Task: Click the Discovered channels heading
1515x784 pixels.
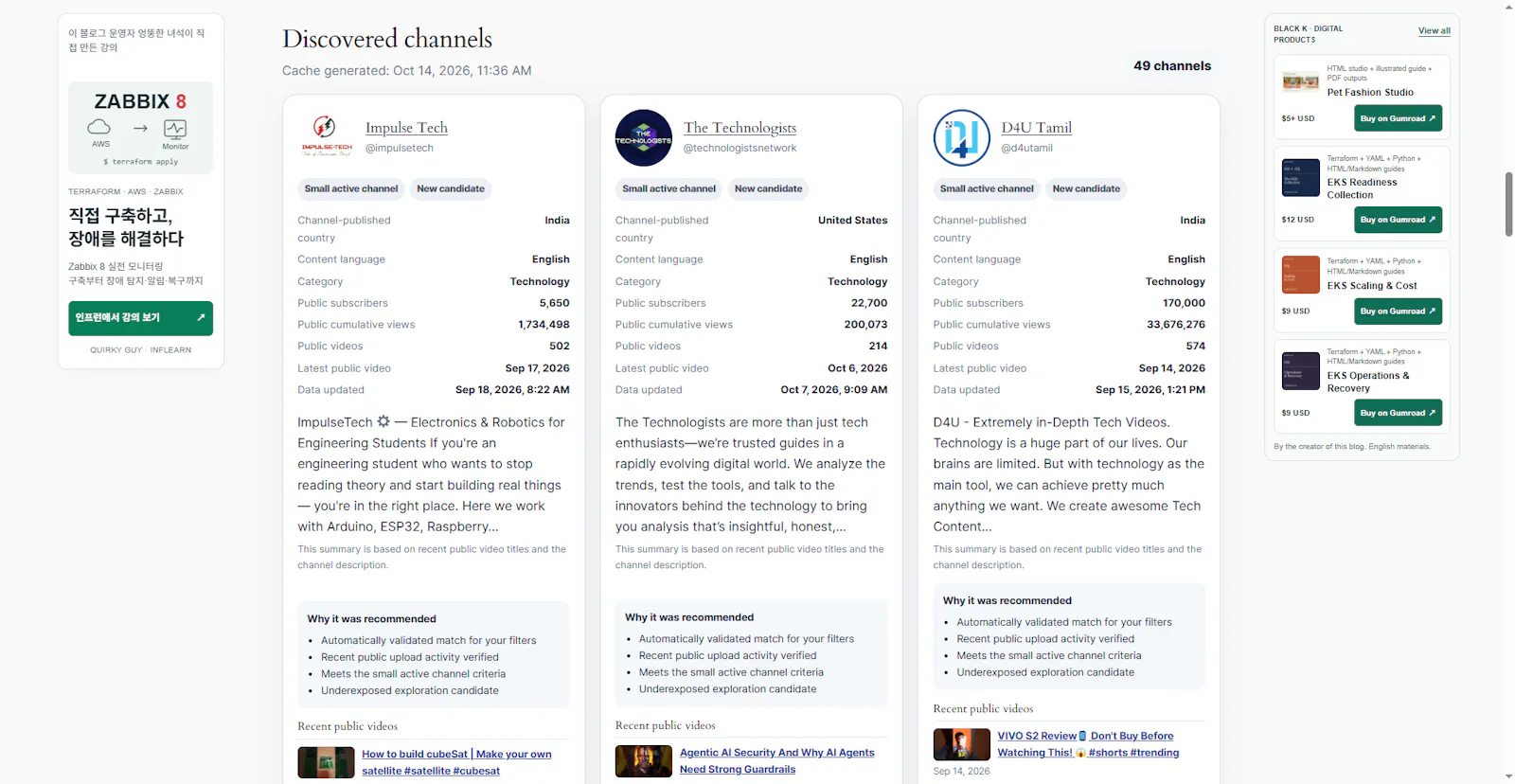Action: tap(387, 39)
